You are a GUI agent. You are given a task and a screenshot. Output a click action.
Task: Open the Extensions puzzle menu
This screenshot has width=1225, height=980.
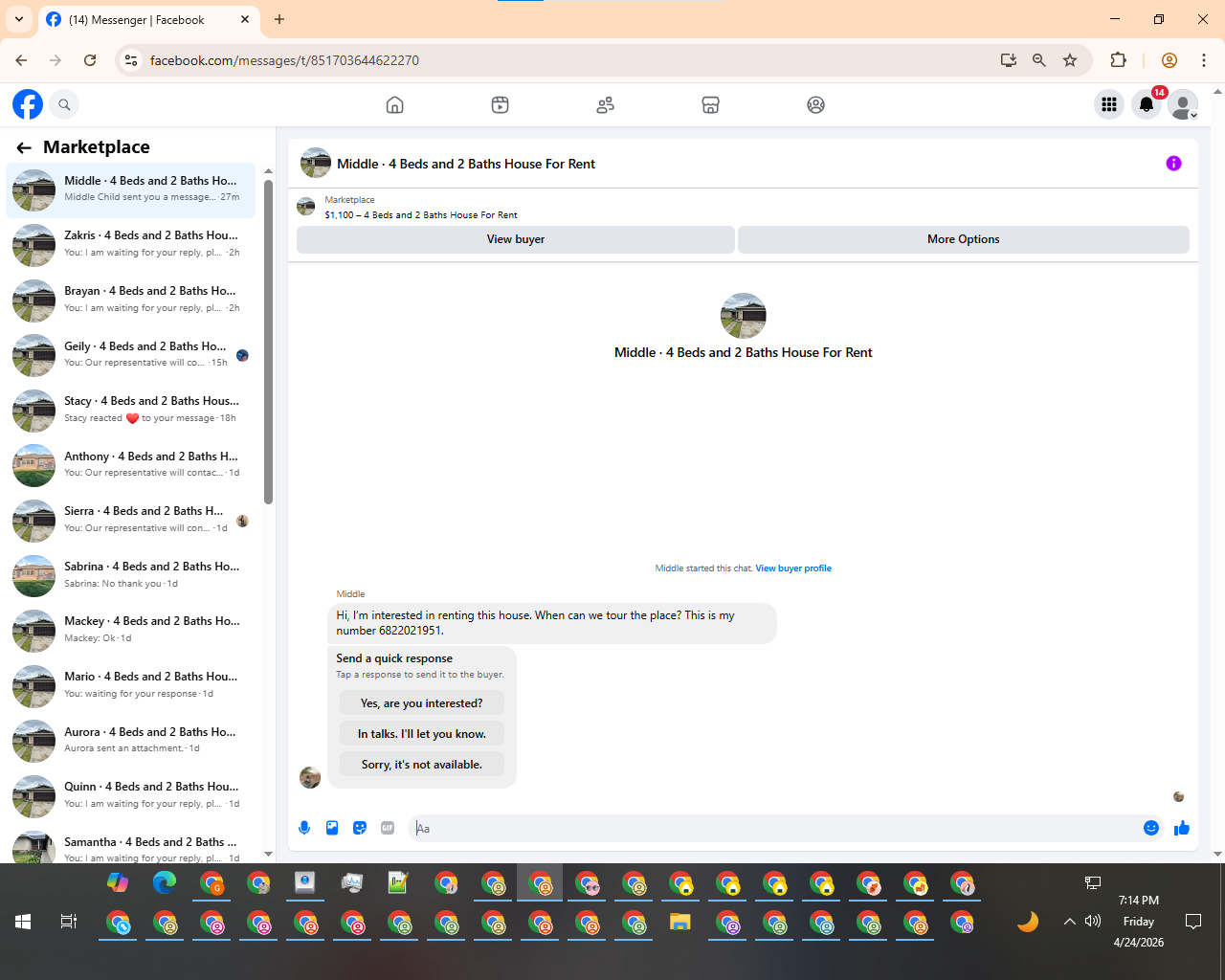point(1118,60)
